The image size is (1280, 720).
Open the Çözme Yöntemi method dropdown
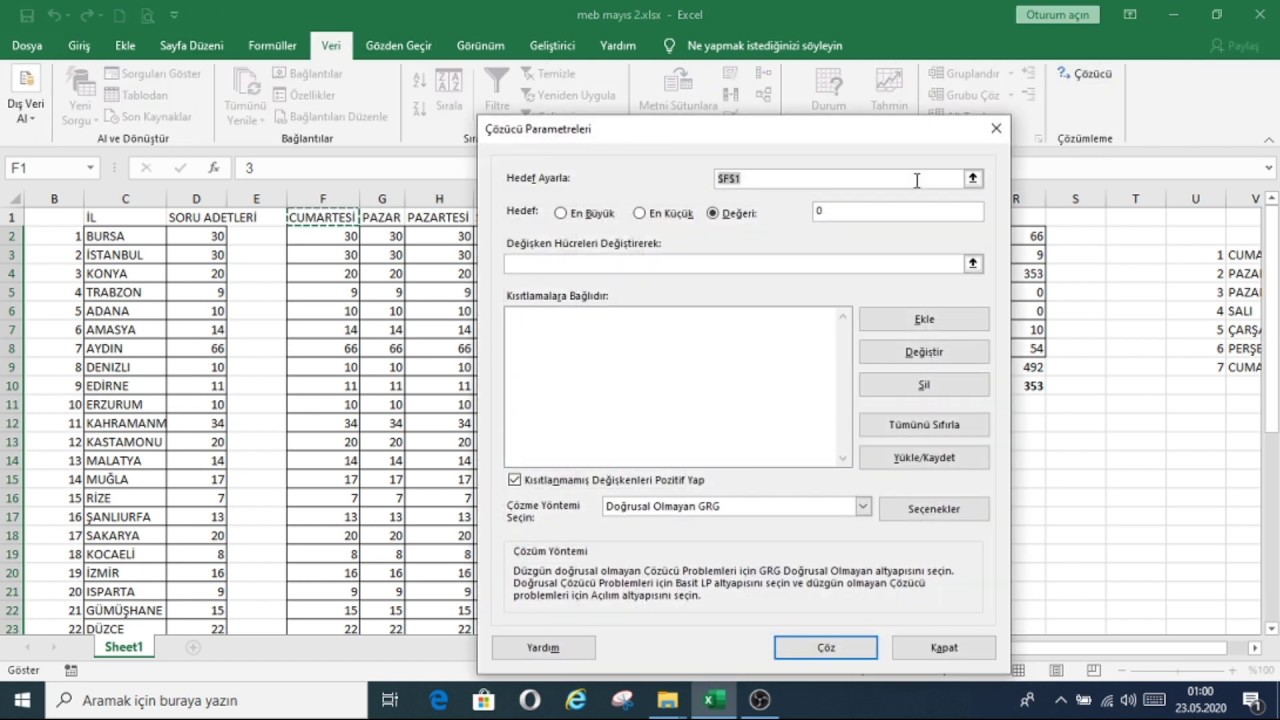tap(863, 506)
